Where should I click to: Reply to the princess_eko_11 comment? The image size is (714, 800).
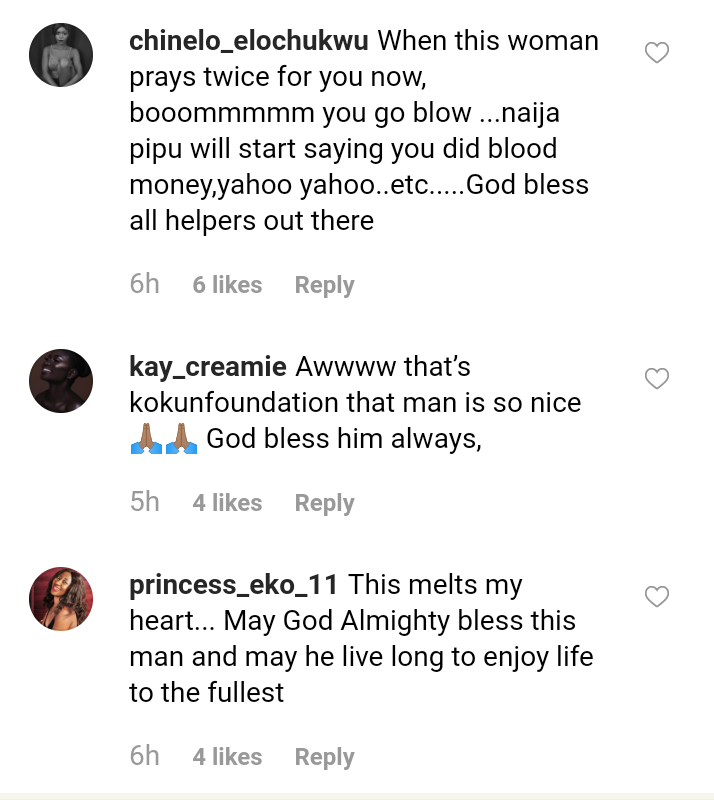coord(324,757)
